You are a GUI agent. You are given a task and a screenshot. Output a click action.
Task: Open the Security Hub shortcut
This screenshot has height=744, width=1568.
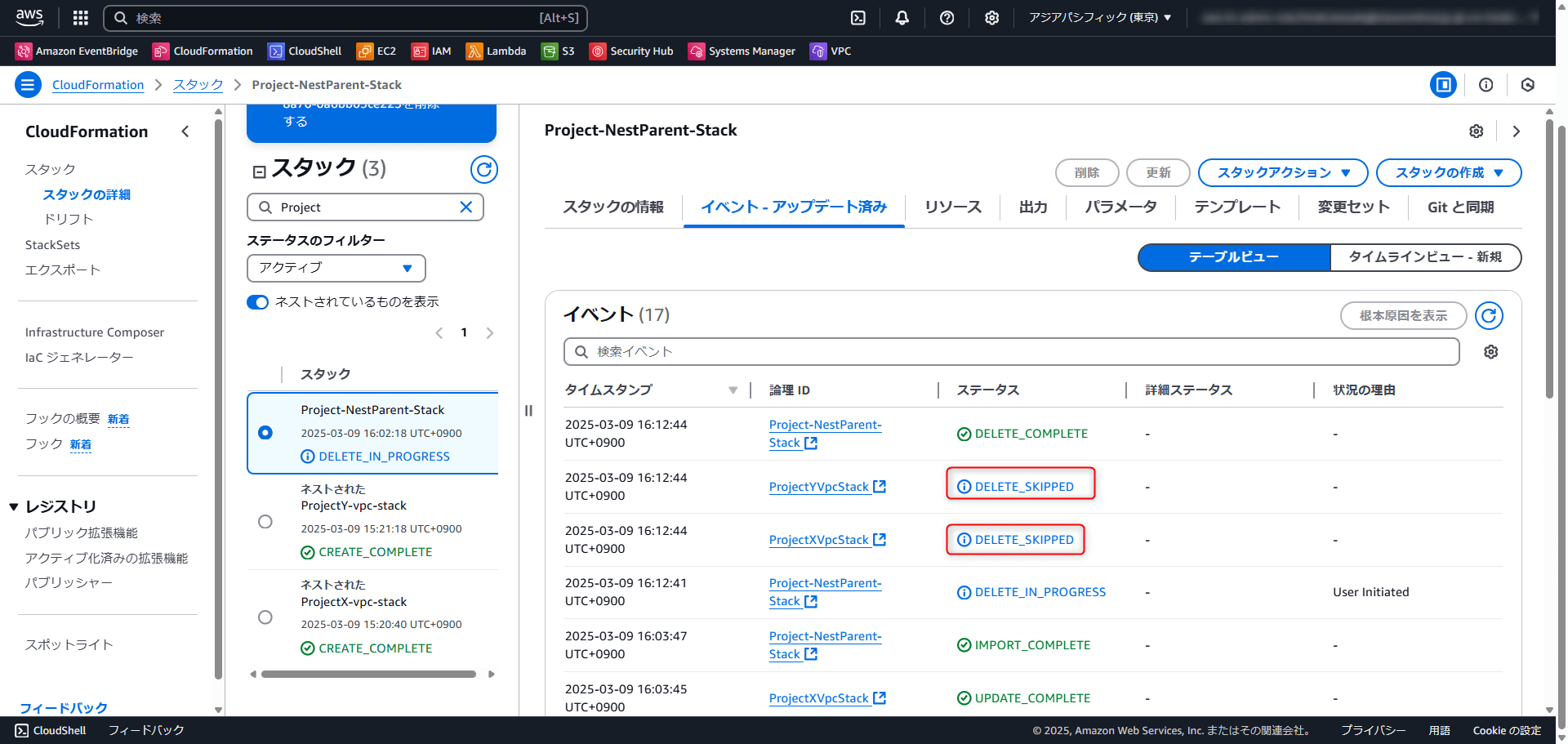pyautogui.click(x=631, y=51)
